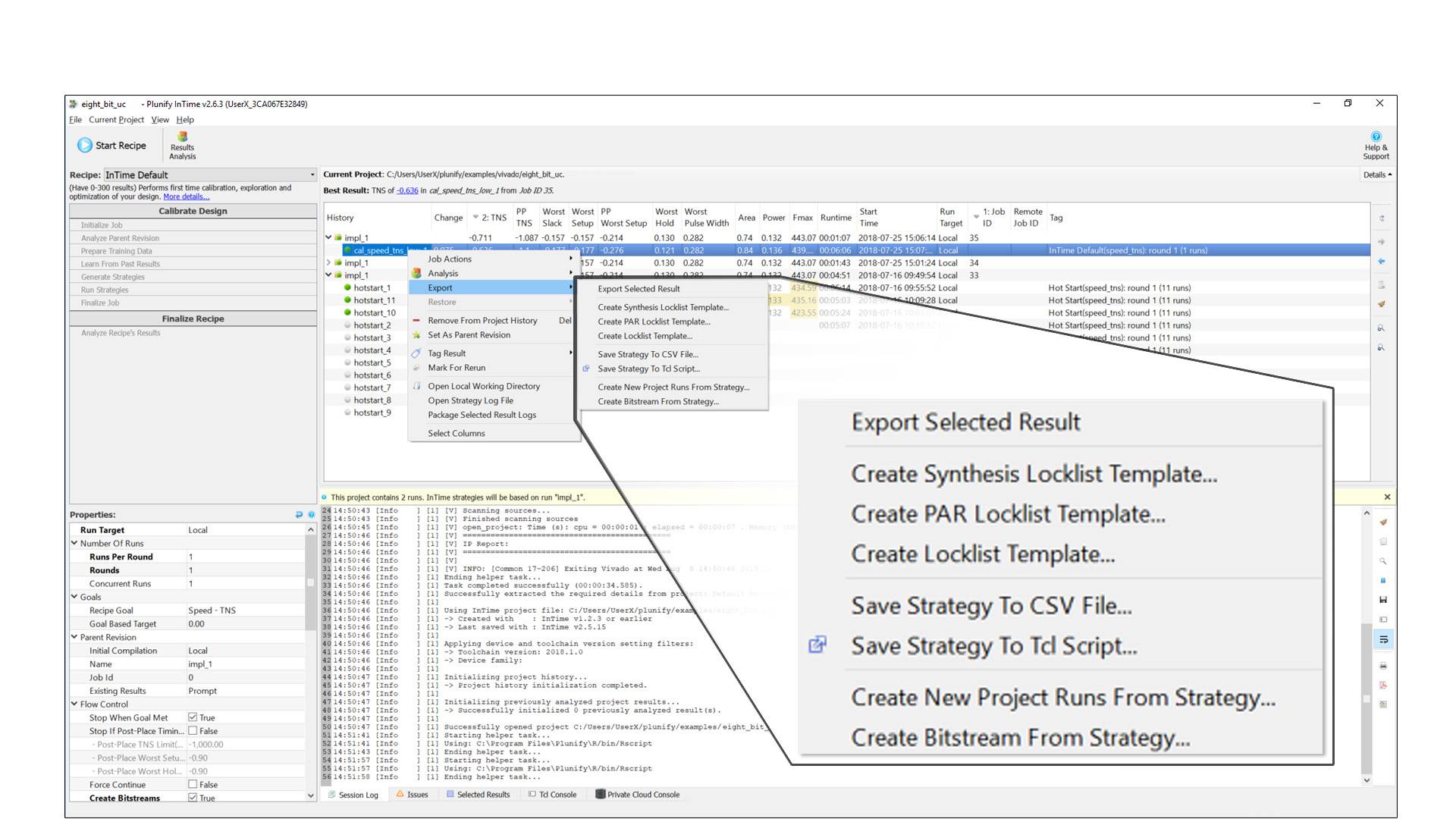Click the copy icon beside the session log
Viewport: 1456px width, 819px height.
click(x=1383, y=541)
